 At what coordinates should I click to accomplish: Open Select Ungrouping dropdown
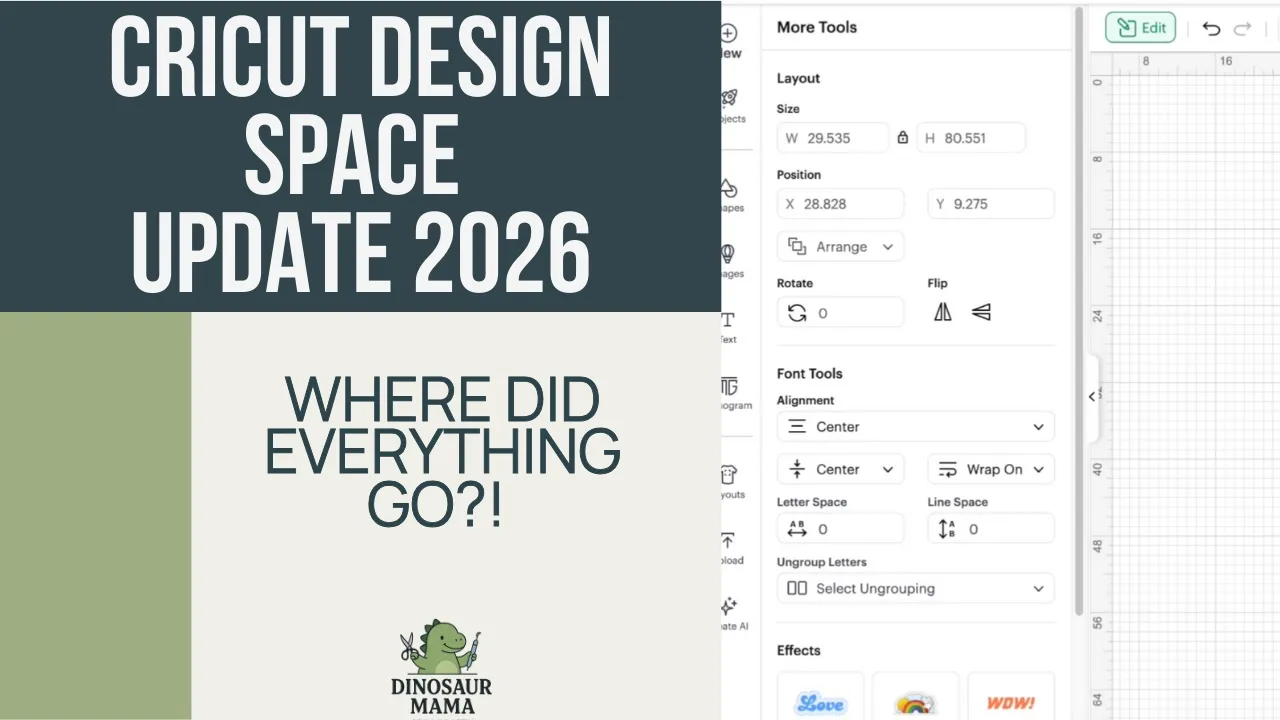[x=915, y=589]
